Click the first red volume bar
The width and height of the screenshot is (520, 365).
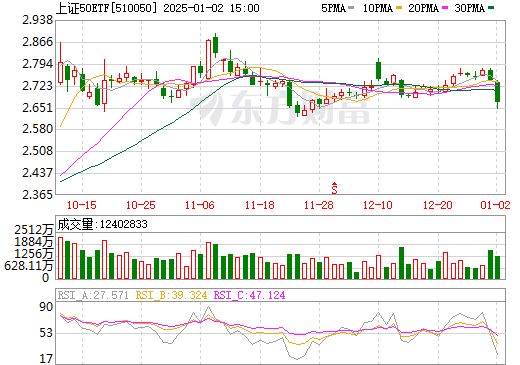click(x=61, y=258)
